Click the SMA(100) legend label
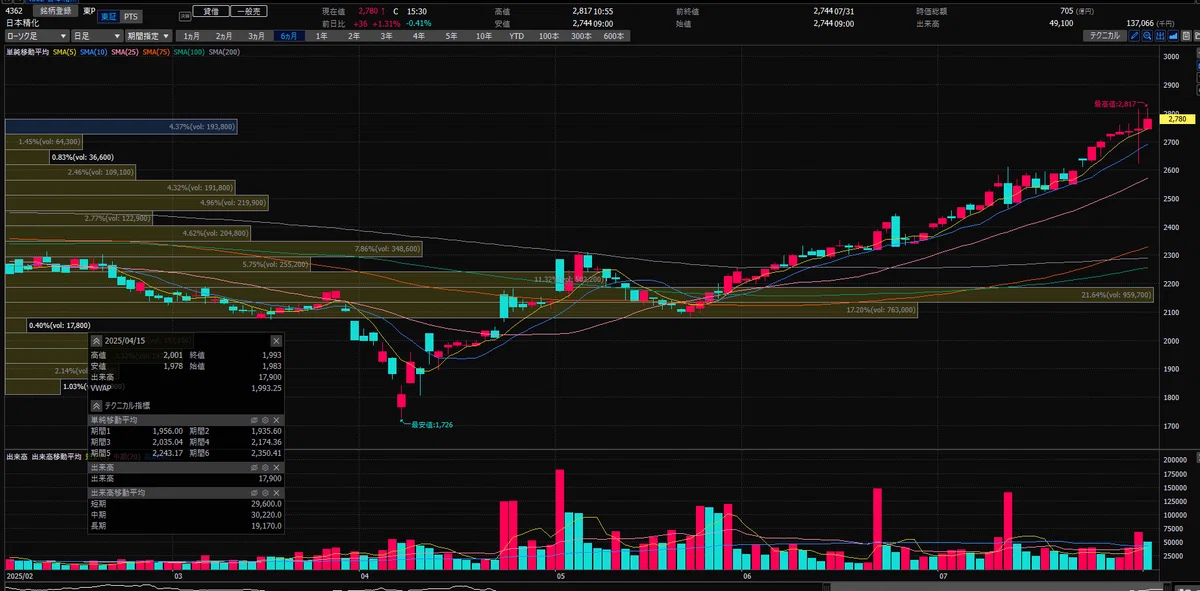Image resolution: width=1200 pixels, height=591 pixels. click(x=190, y=52)
